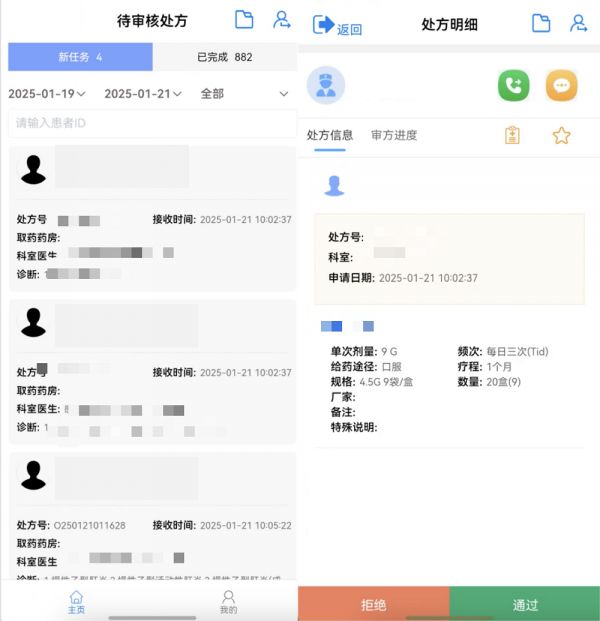Click 规格 4.5G 9袋/盒 value
The image size is (600, 621).
click(386, 382)
